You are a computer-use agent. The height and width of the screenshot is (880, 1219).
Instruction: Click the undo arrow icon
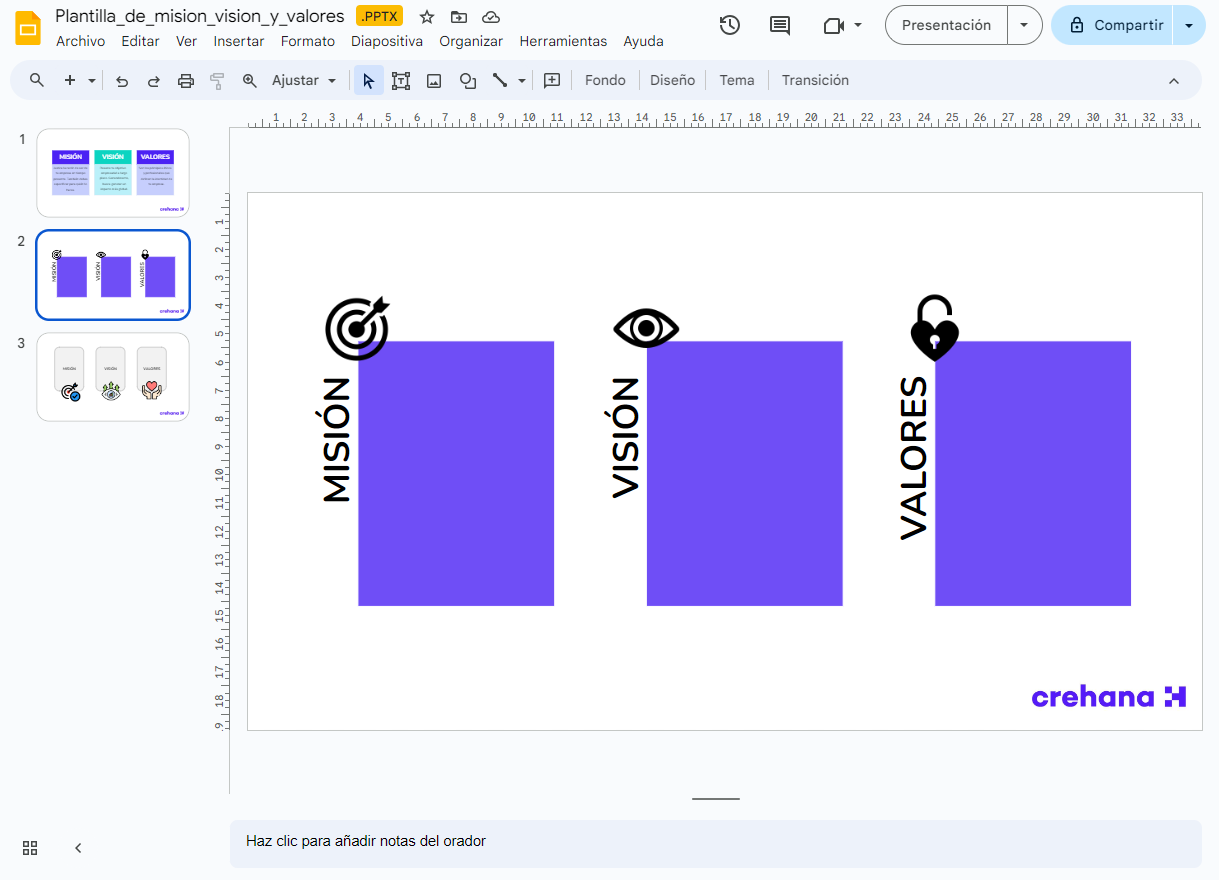[x=122, y=81]
